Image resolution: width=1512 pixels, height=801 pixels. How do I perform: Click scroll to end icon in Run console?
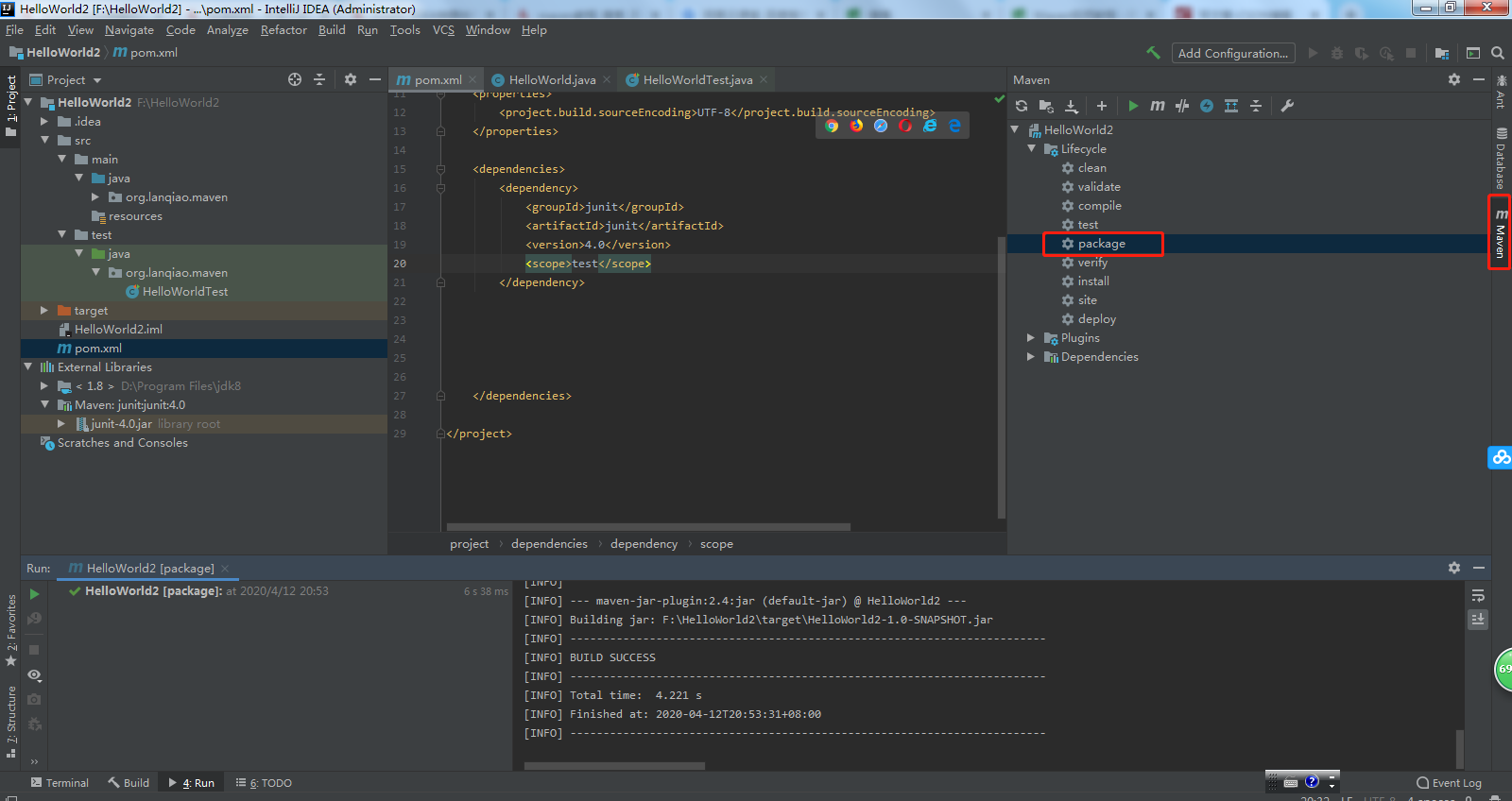click(1478, 620)
